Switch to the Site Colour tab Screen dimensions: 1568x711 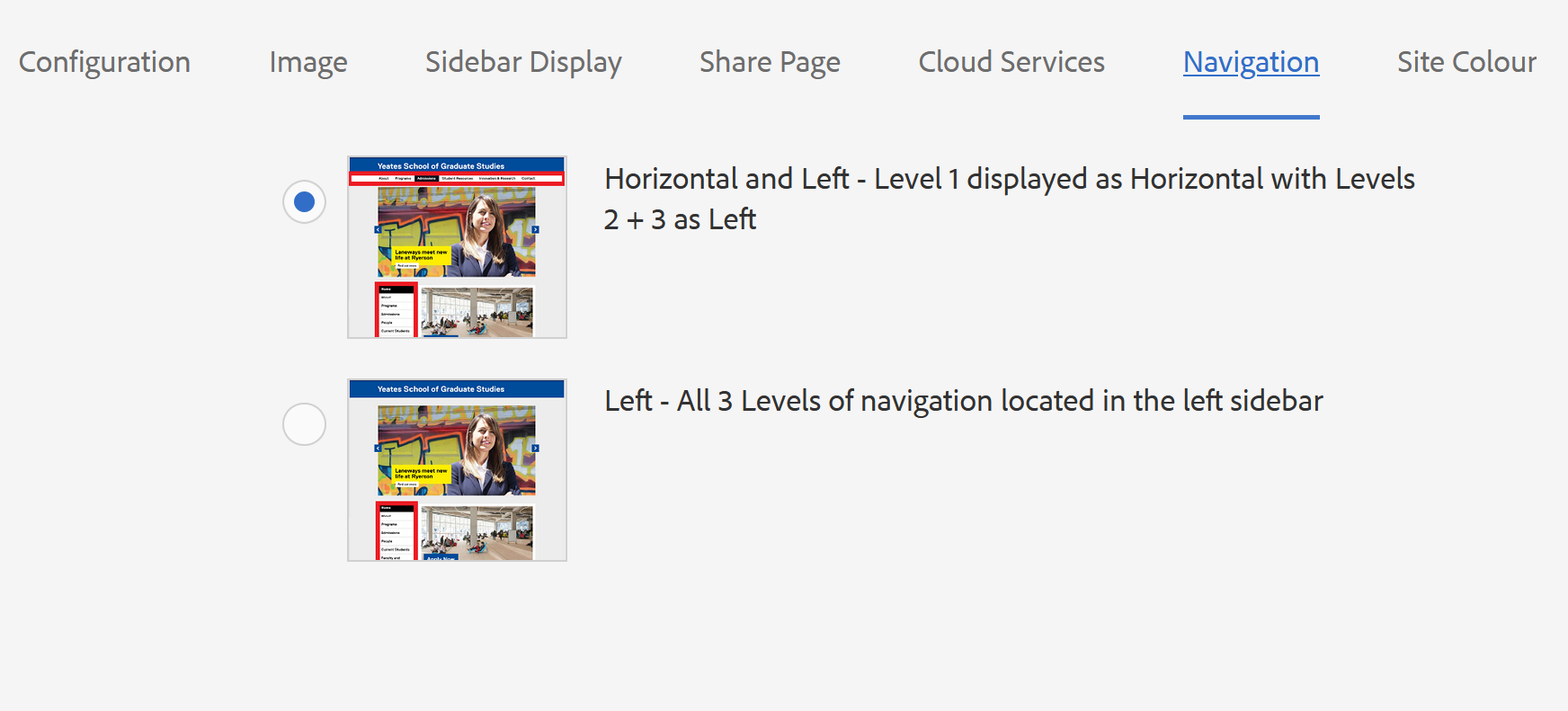(1466, 62)
